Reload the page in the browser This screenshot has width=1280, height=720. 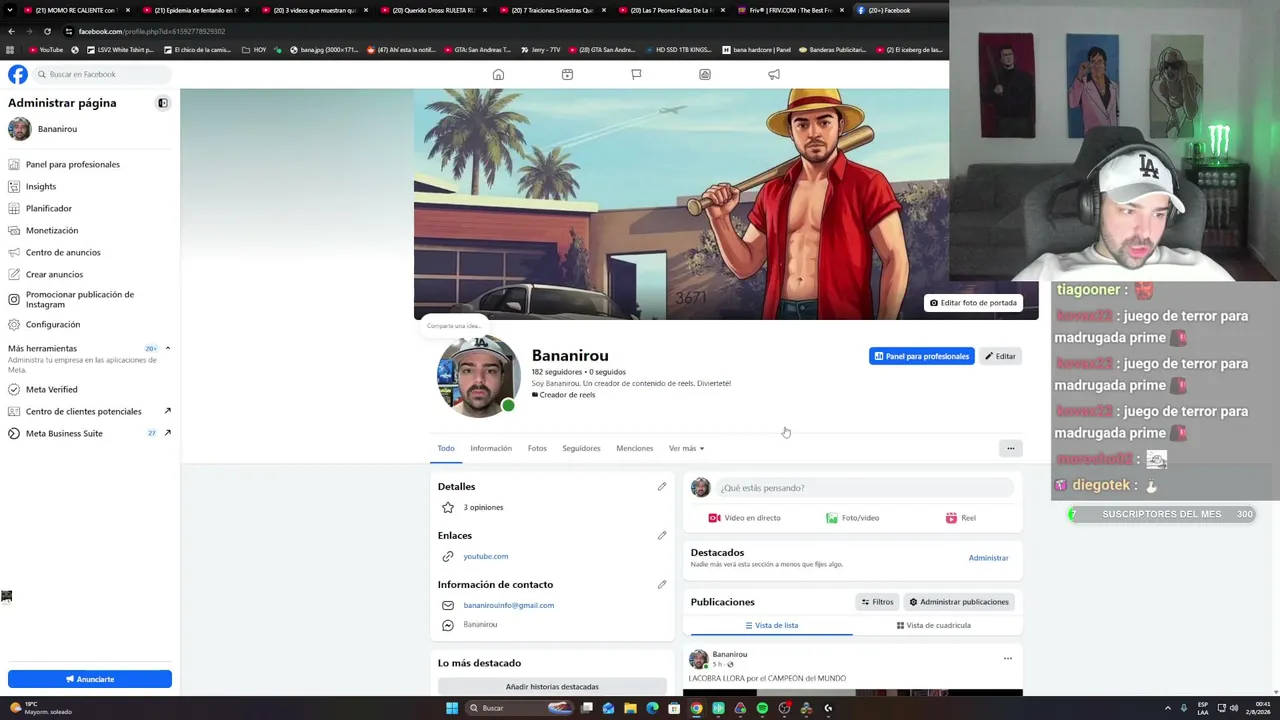click(x=47, y=31)
